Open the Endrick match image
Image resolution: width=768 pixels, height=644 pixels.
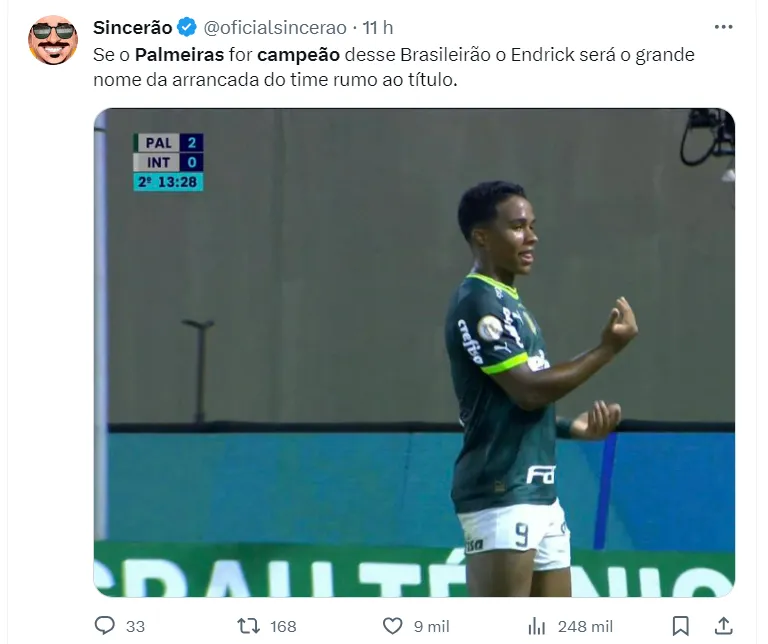pyautogui.click(x=414, y=352)
